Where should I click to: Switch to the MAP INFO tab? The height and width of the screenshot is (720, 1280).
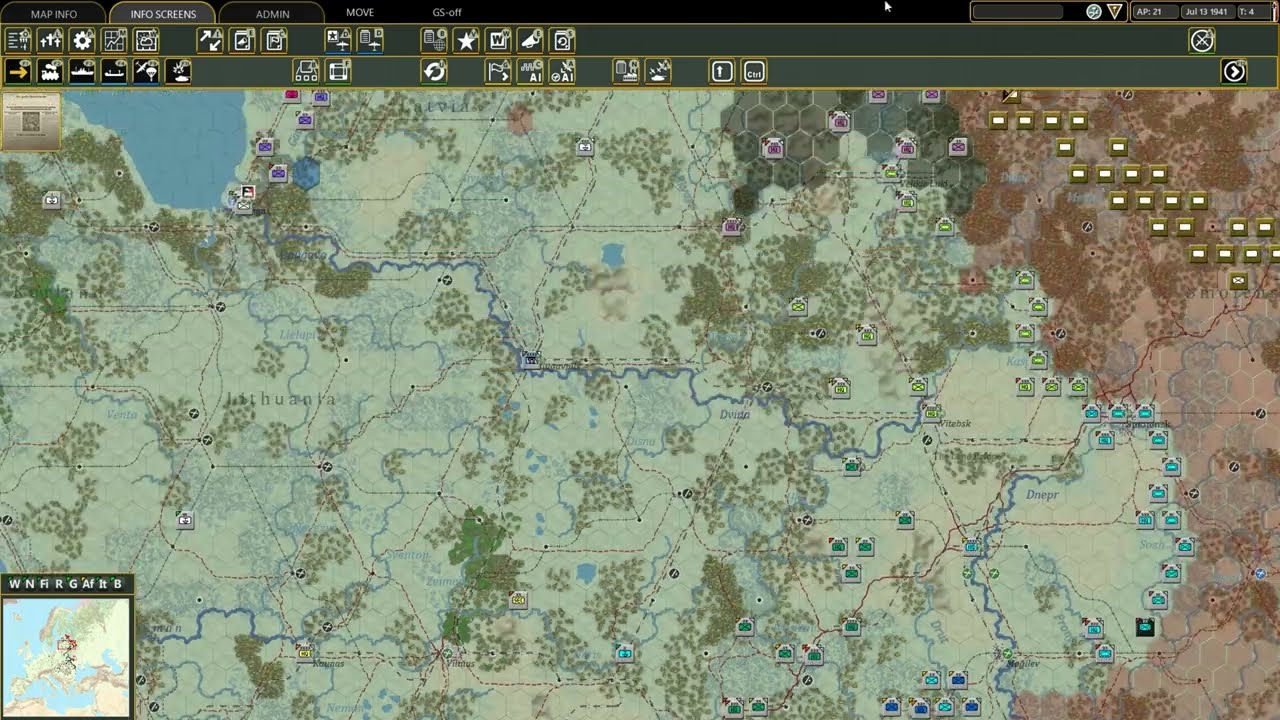click(53, 13)
